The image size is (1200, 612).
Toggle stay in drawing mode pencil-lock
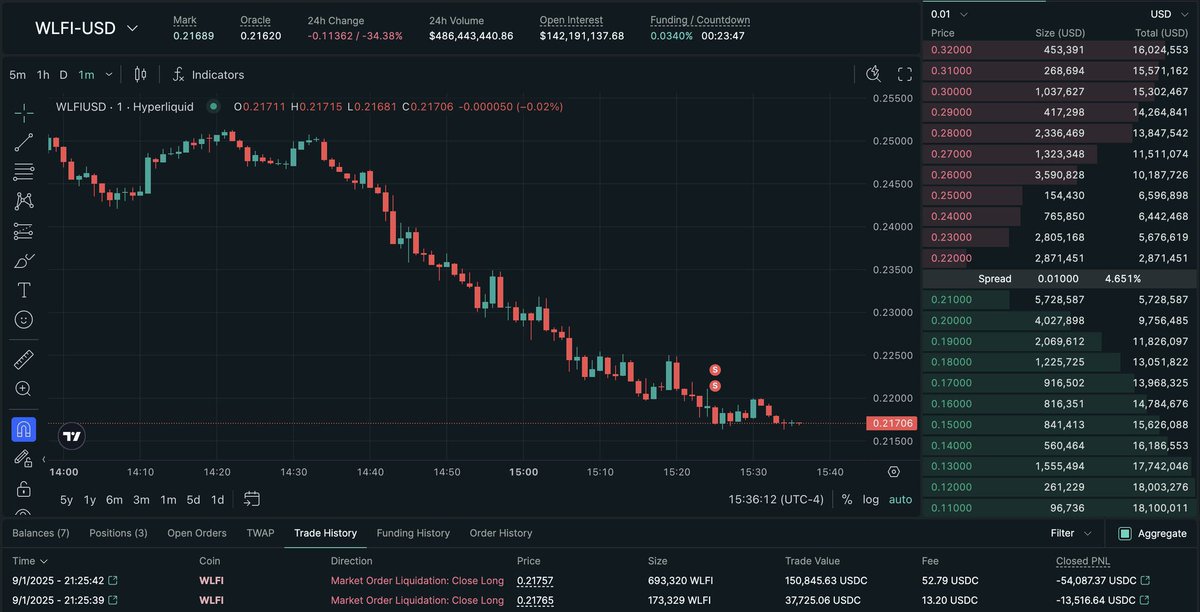point(24,459)
